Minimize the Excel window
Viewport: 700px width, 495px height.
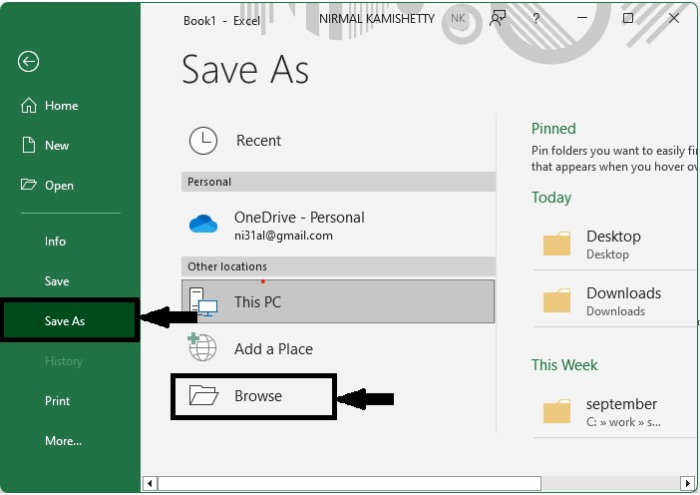click(x=582, y=18)
